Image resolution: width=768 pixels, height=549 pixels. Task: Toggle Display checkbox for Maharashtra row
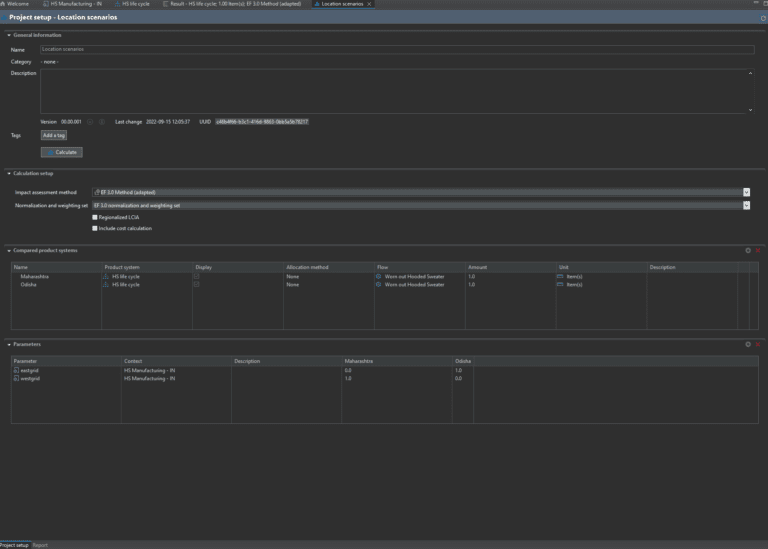click(197, 276)
